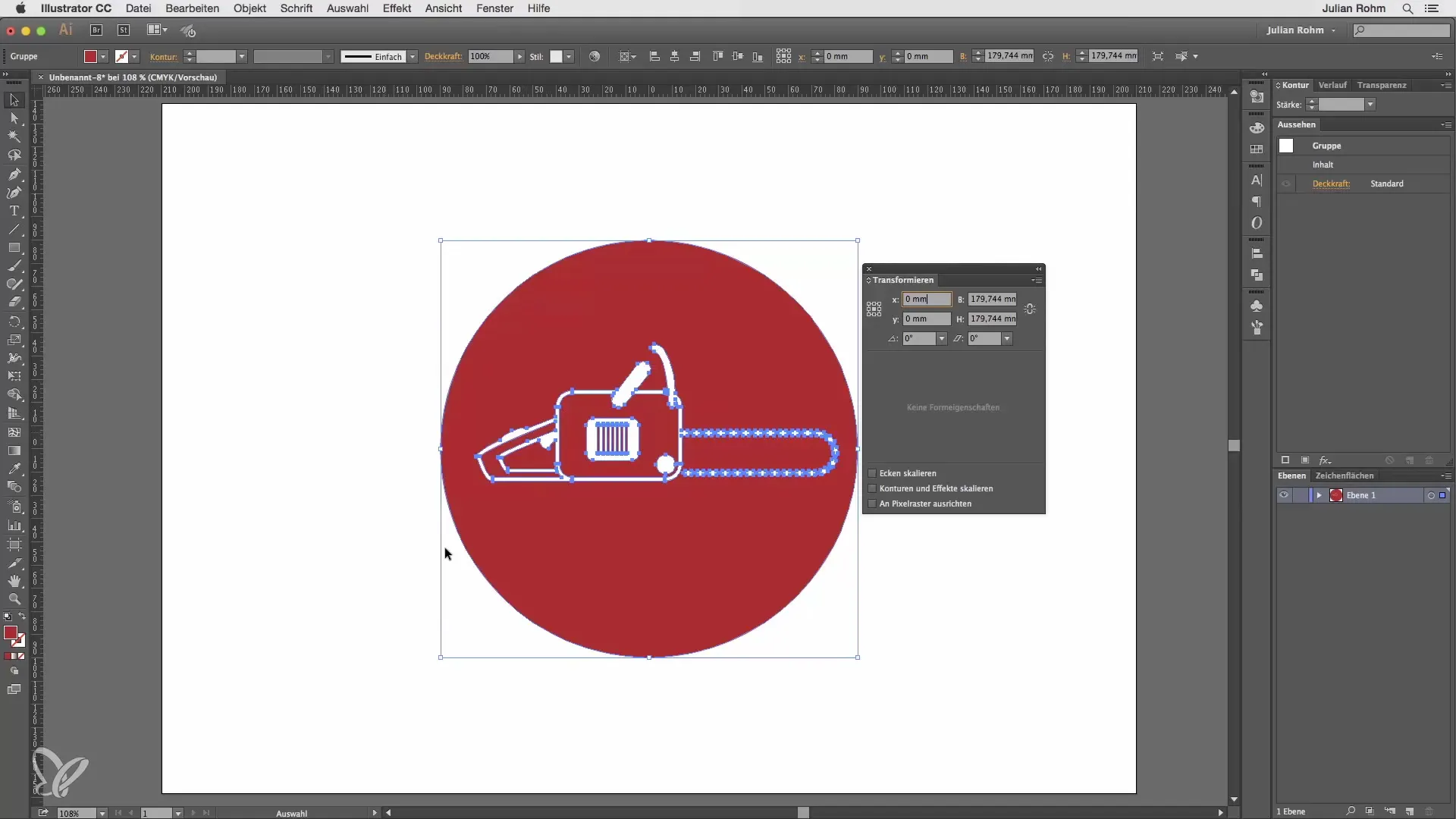This screenshot has height=819, width=1456.
Task: Open Bridge via the Br icon
Action: pyautogui.click(x=96, y=30)
